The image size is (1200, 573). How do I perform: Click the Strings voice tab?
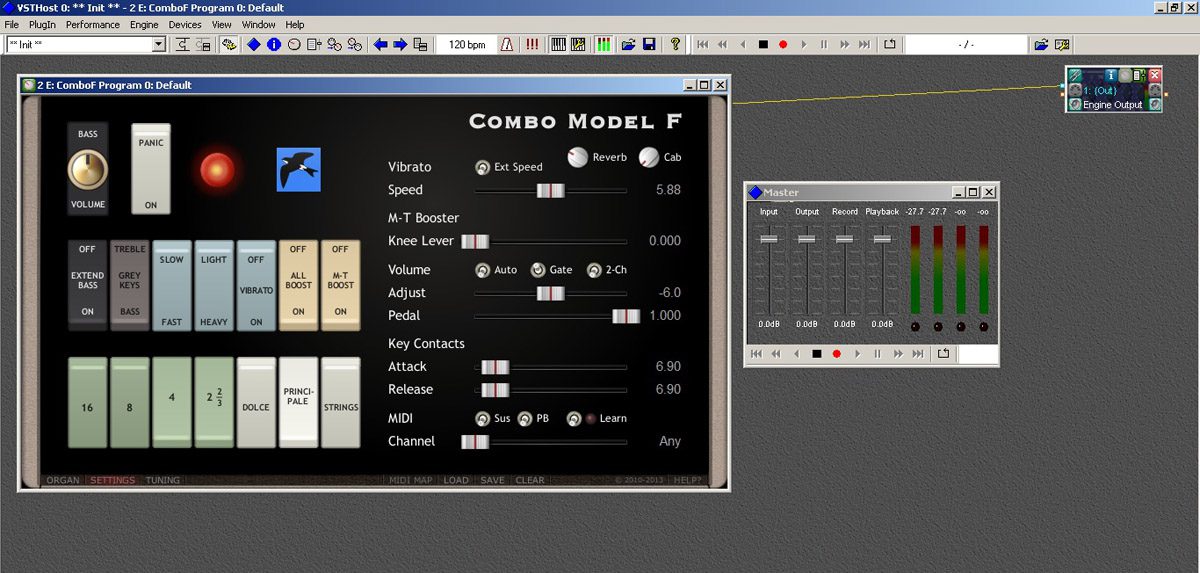(340, 402)
